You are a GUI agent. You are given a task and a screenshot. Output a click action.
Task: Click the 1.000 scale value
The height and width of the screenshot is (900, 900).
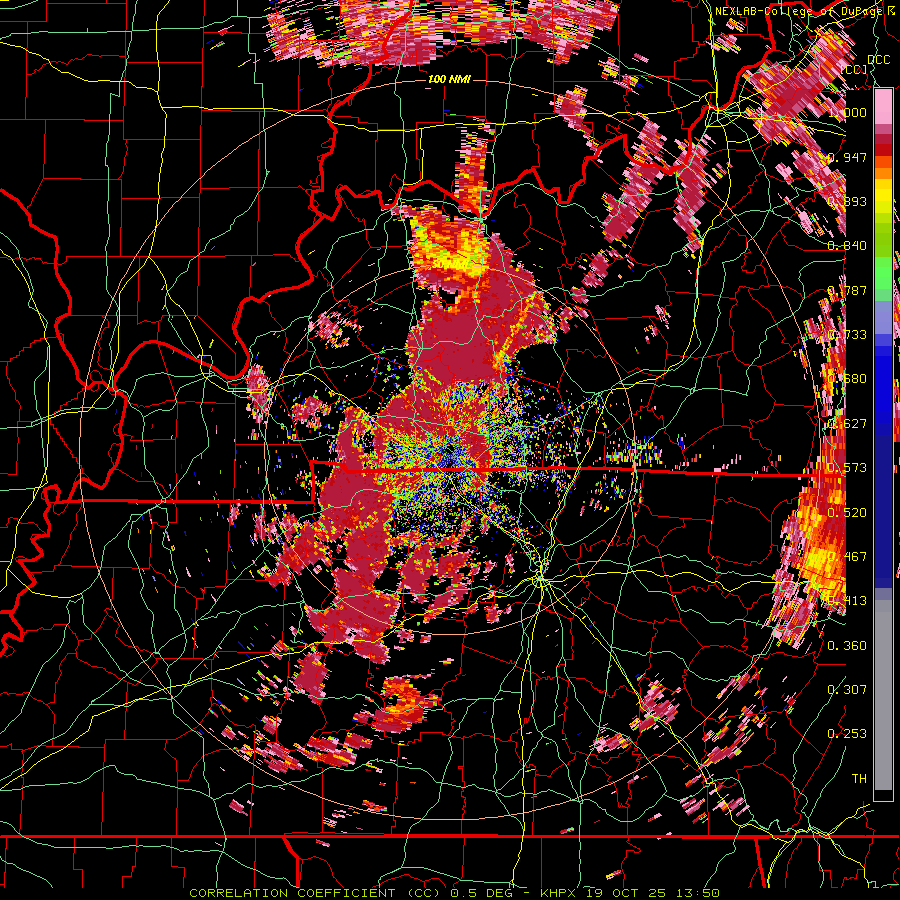pos(847,112)
